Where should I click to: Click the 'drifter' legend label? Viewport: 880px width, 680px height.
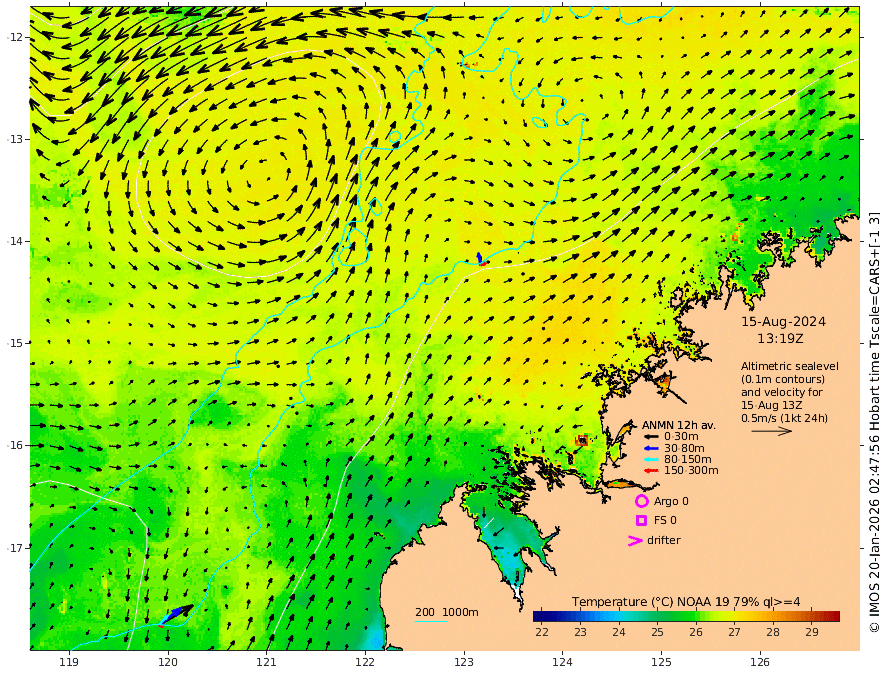tap(664, 540)
